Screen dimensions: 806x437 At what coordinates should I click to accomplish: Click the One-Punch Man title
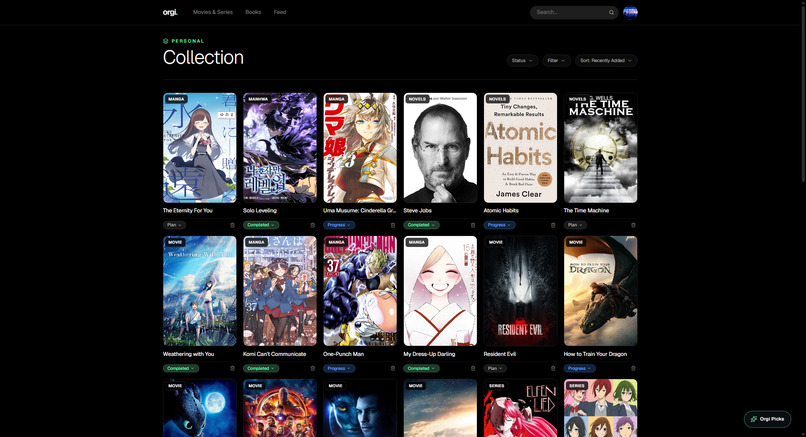[x=343, y=354]
